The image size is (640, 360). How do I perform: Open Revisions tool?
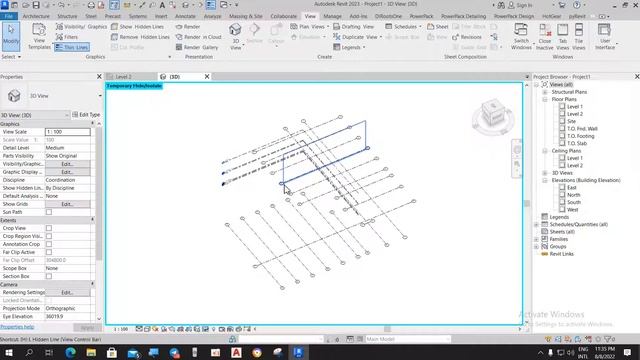[467, 37]
